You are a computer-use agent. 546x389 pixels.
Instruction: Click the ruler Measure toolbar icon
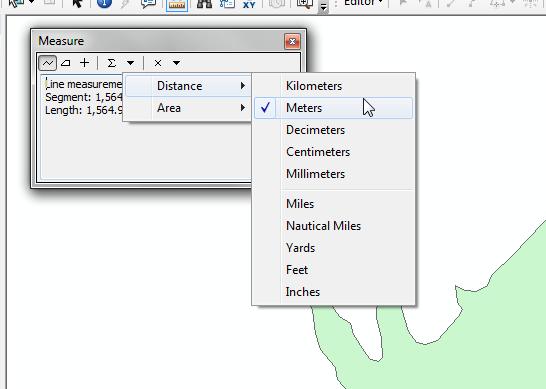(177, 5)
